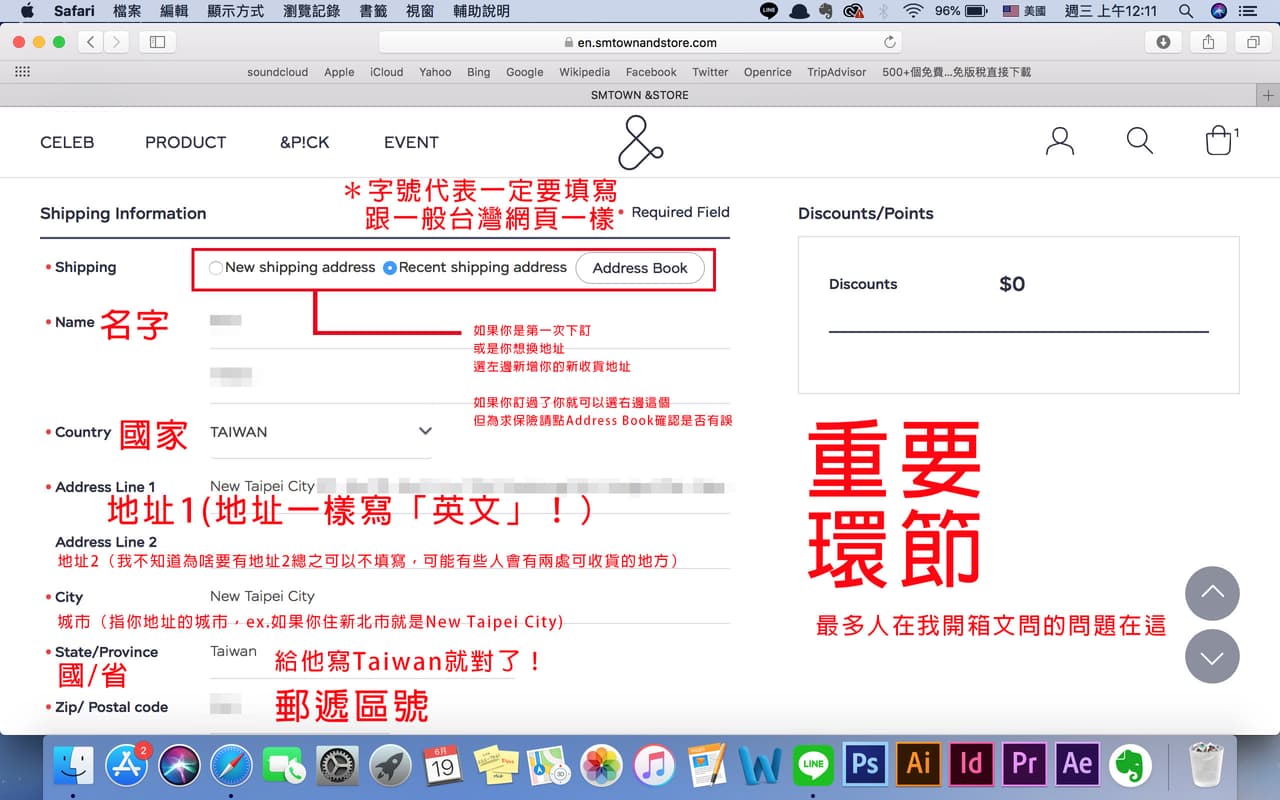Click the round scroll-up arrow button

click(x=1212, y=594)
